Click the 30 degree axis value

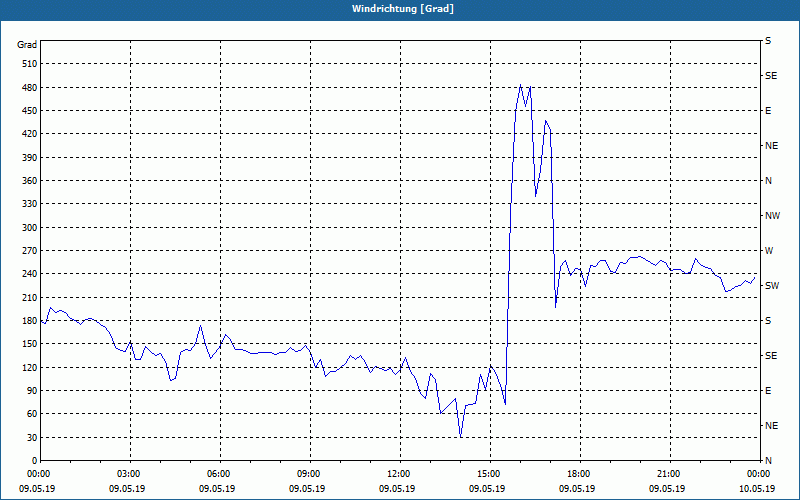32,437
